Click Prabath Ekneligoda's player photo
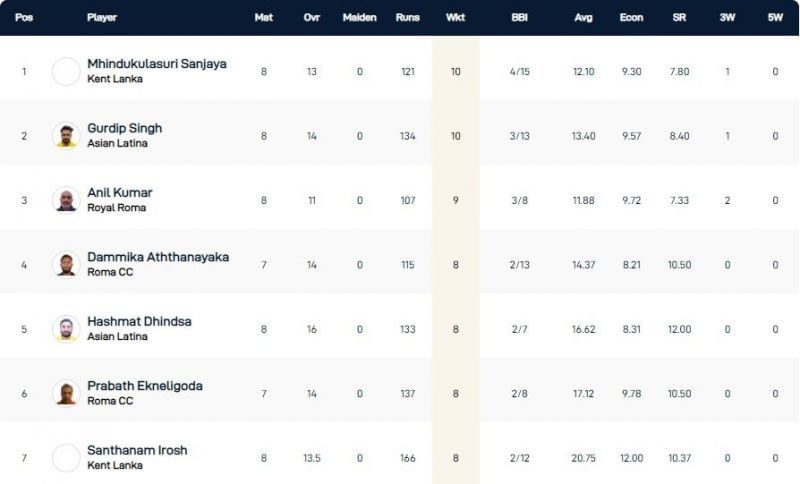 66,393
